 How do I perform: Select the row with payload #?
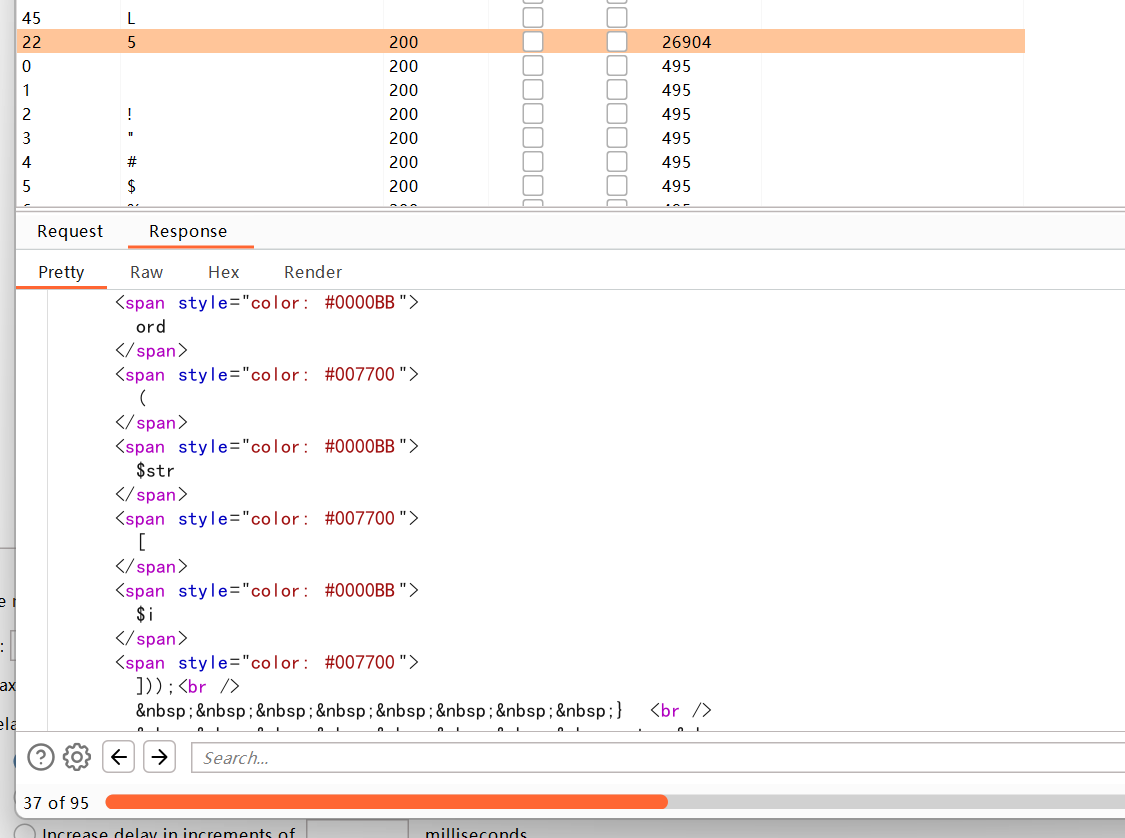(520, 161)
